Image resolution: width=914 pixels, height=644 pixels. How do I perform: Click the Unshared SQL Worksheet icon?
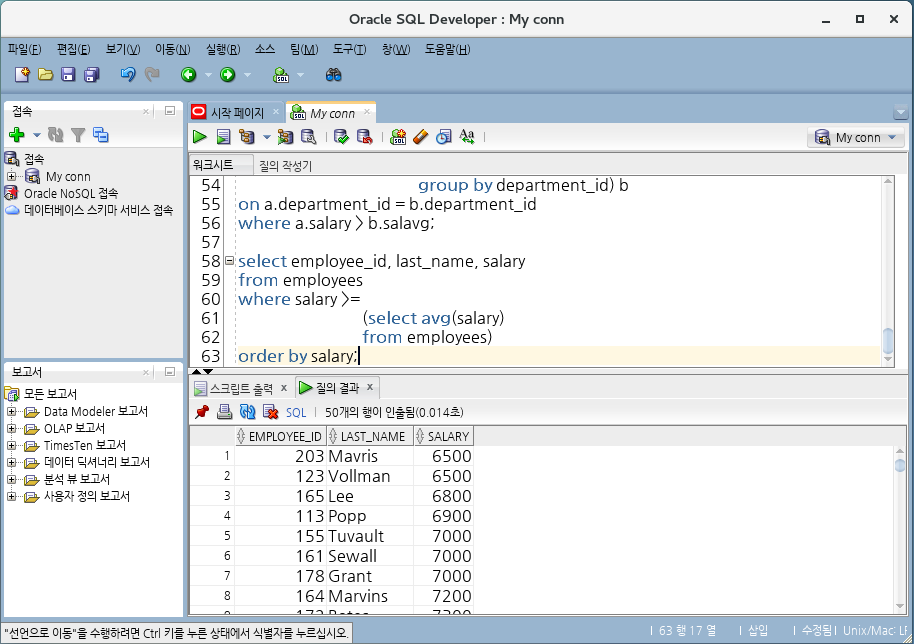(x=398, y=137)
